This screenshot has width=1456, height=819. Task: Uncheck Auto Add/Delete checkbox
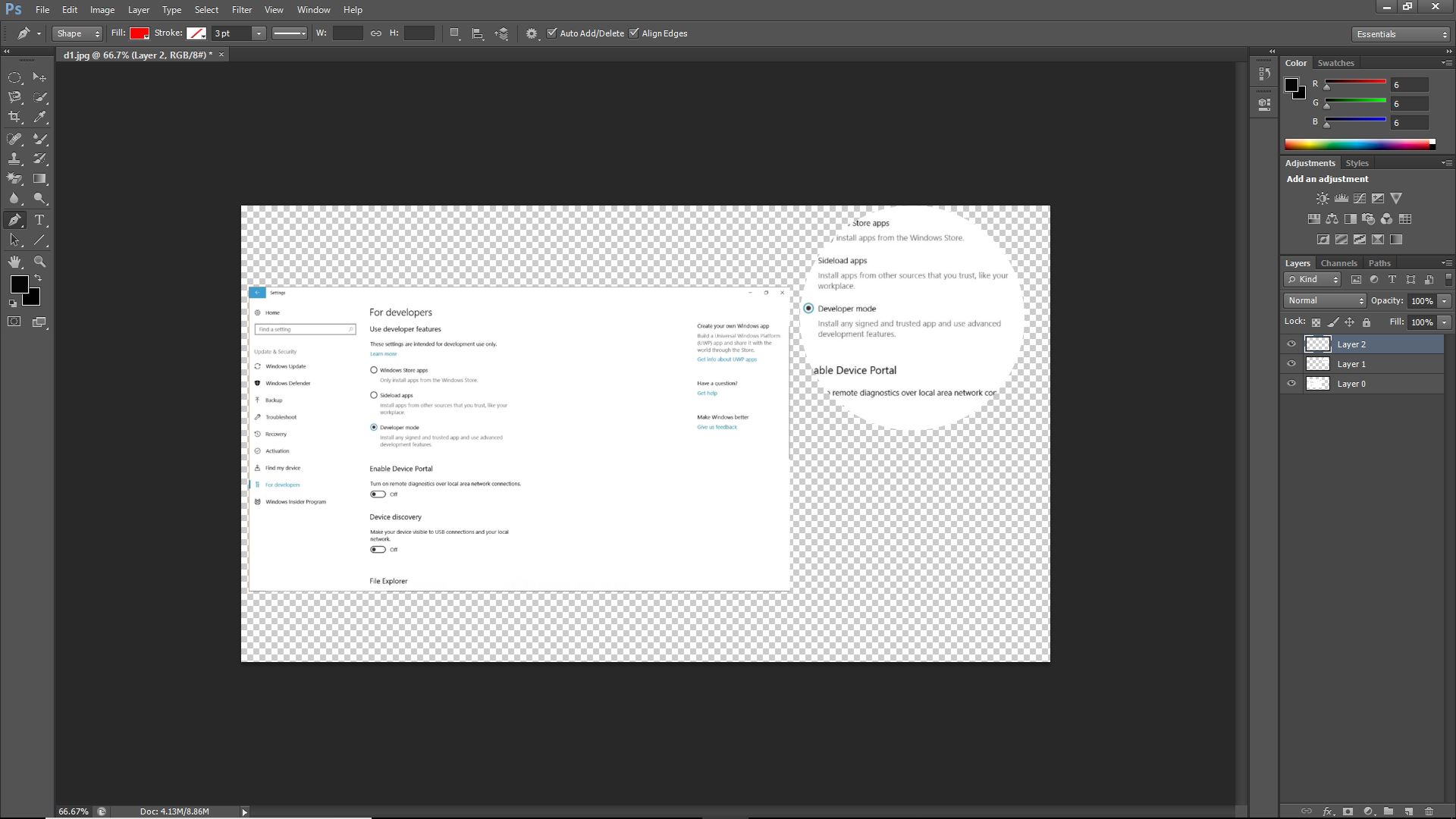(x=552, y=33)
